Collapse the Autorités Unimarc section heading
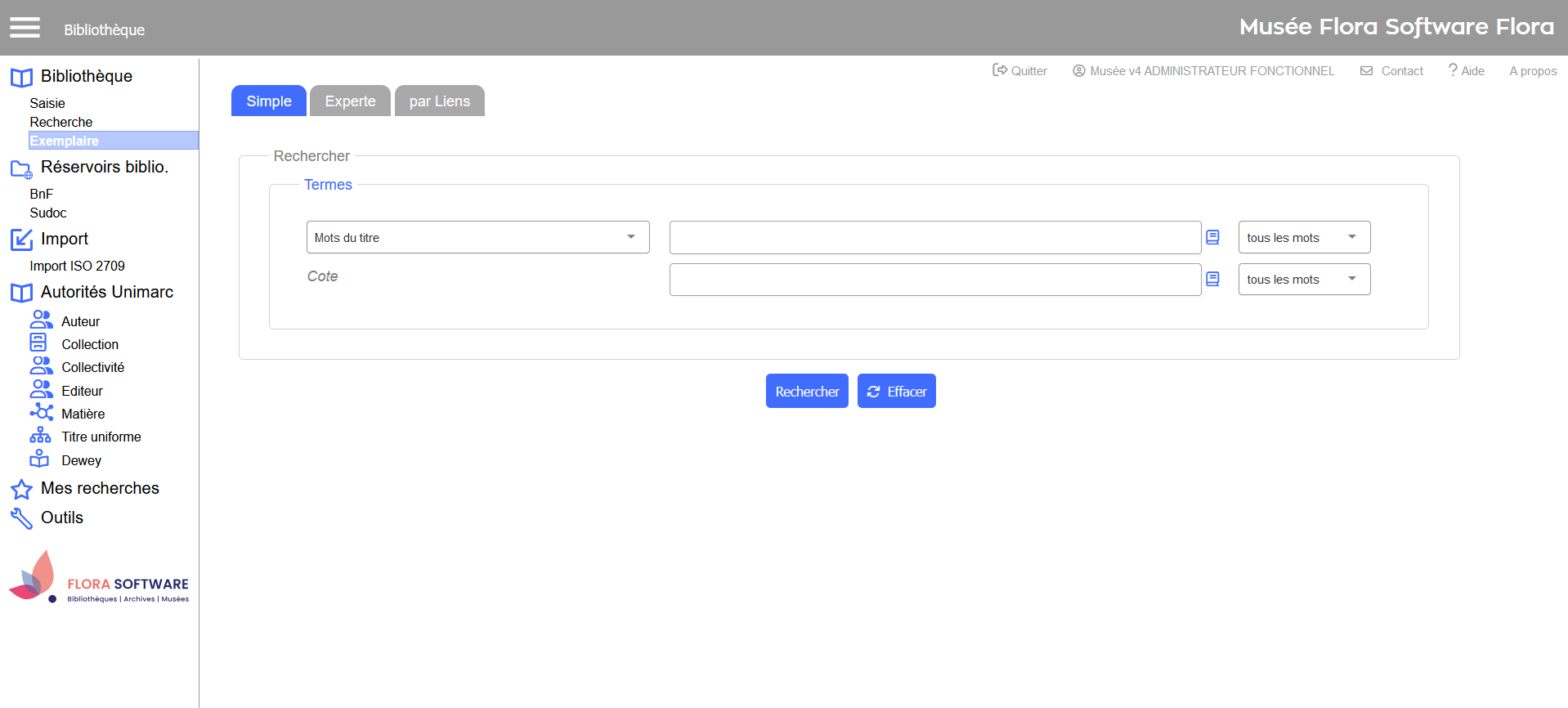Viewport: 1568px width, 708px height. pyautogui.click(x=107, y=292)
